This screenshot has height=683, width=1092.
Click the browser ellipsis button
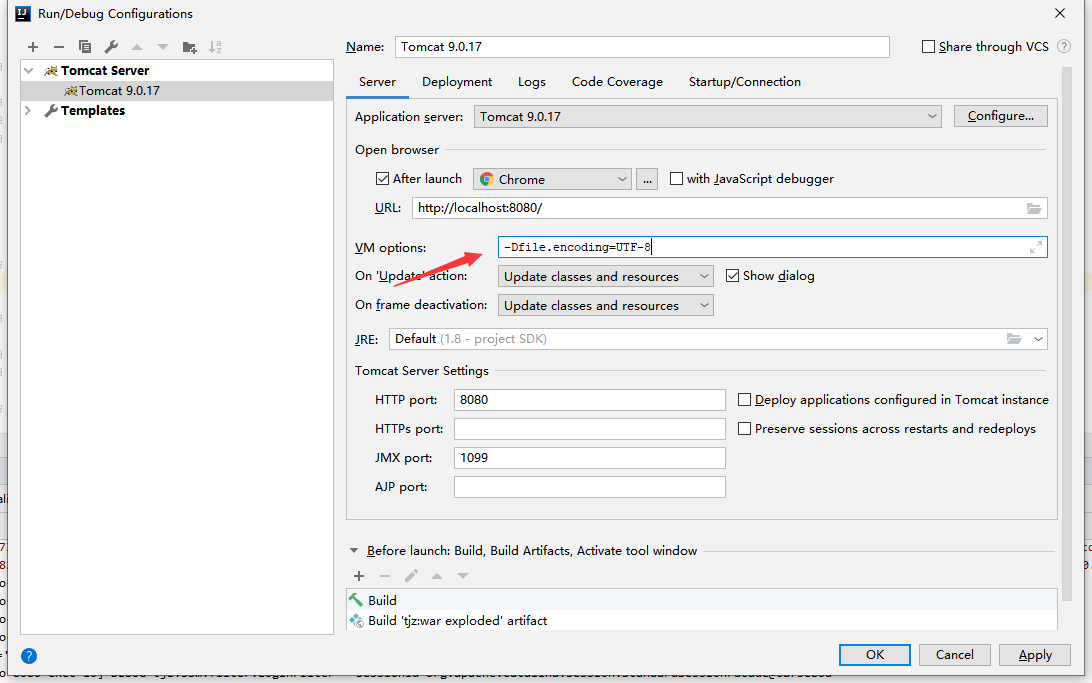tap(647, 179)
